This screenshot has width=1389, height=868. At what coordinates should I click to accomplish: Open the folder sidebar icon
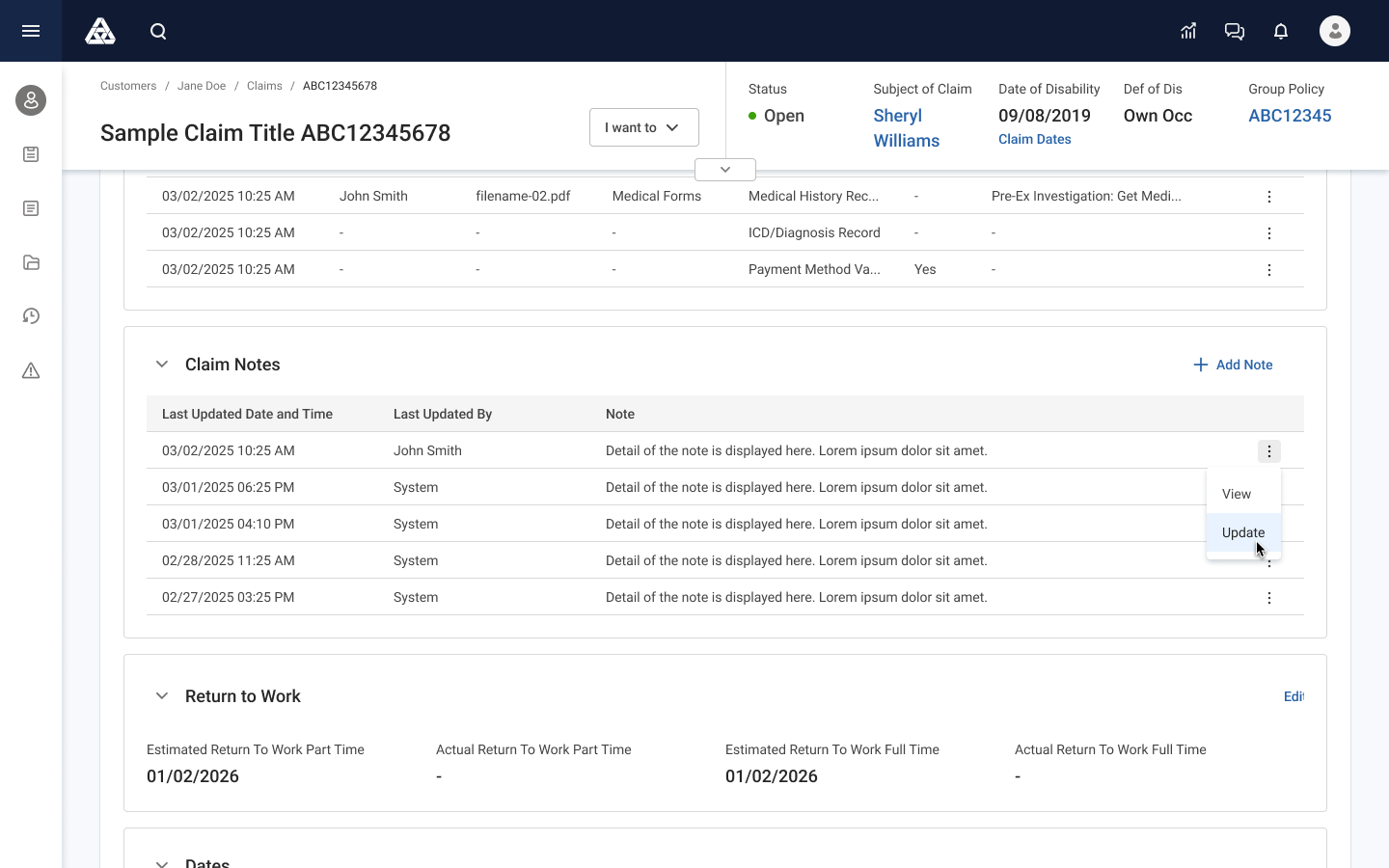31,262
